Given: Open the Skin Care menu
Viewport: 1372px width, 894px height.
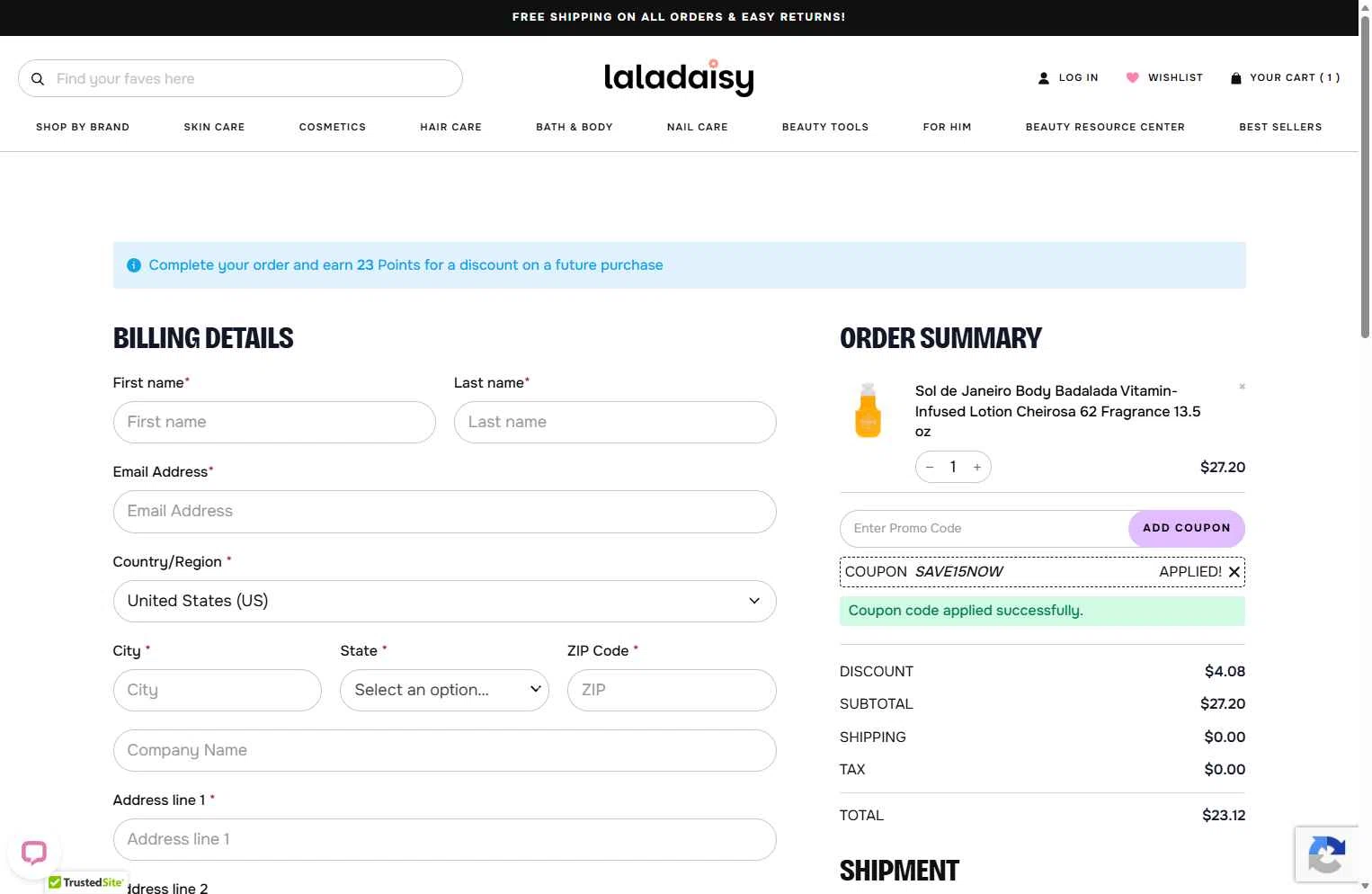Looking at the screenshot, I should (x=214, y=127).
